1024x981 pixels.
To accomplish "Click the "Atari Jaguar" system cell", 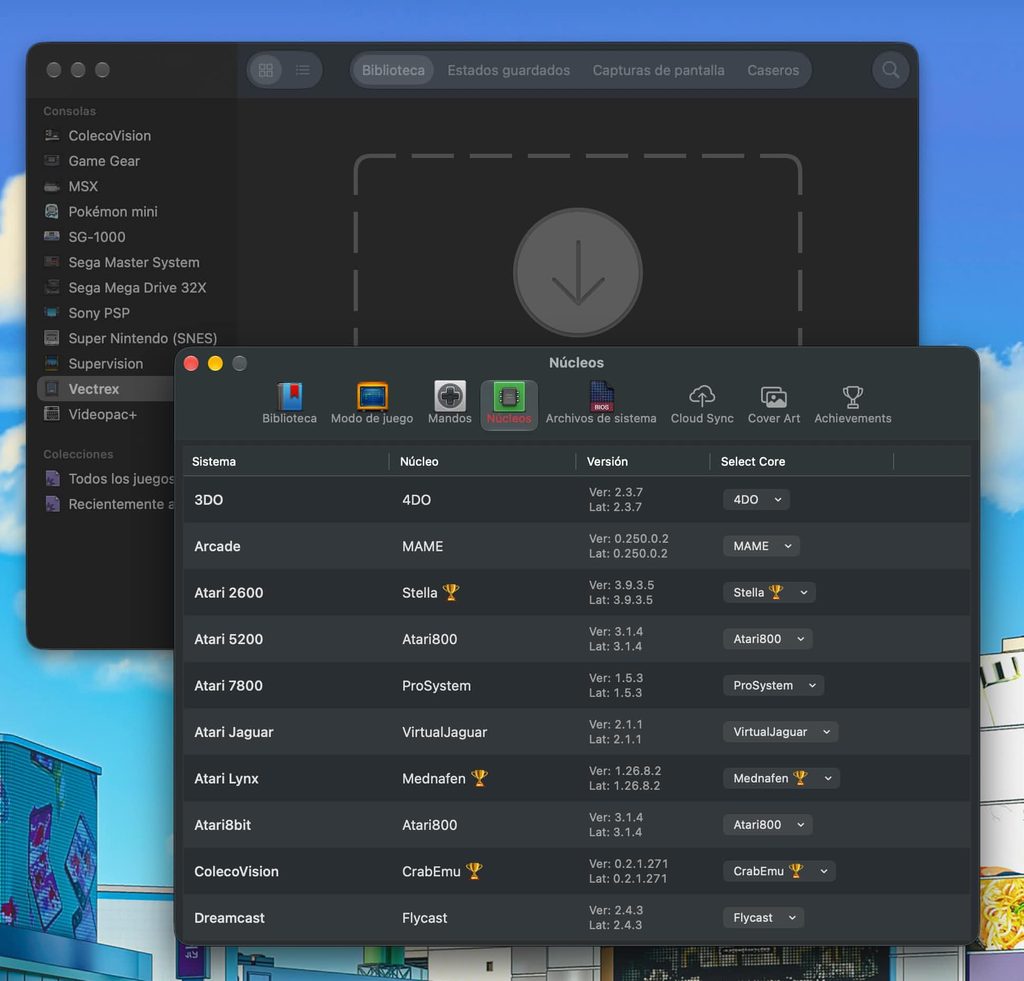I will 233,732.
